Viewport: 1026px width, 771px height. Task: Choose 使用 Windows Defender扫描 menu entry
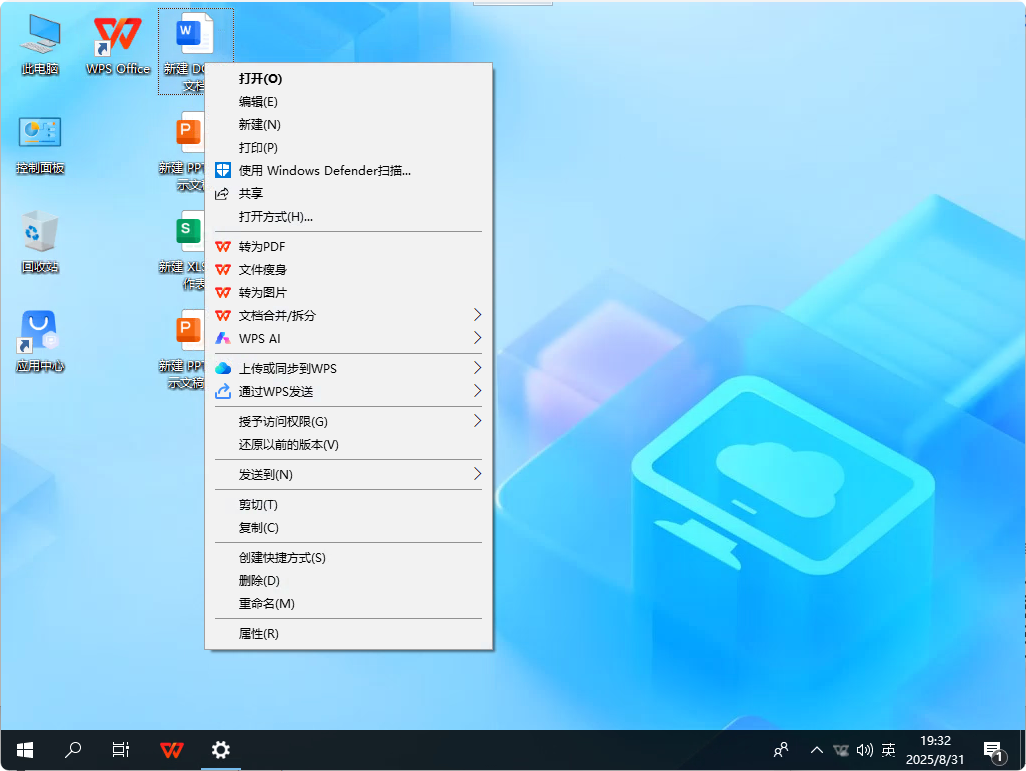[324, 170]
